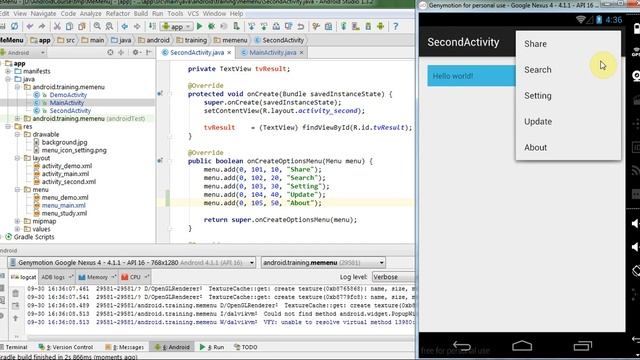Click the Redo arrow in the toolbar
The height and width of the screenshot is (360, 640).
click(42, 27)
